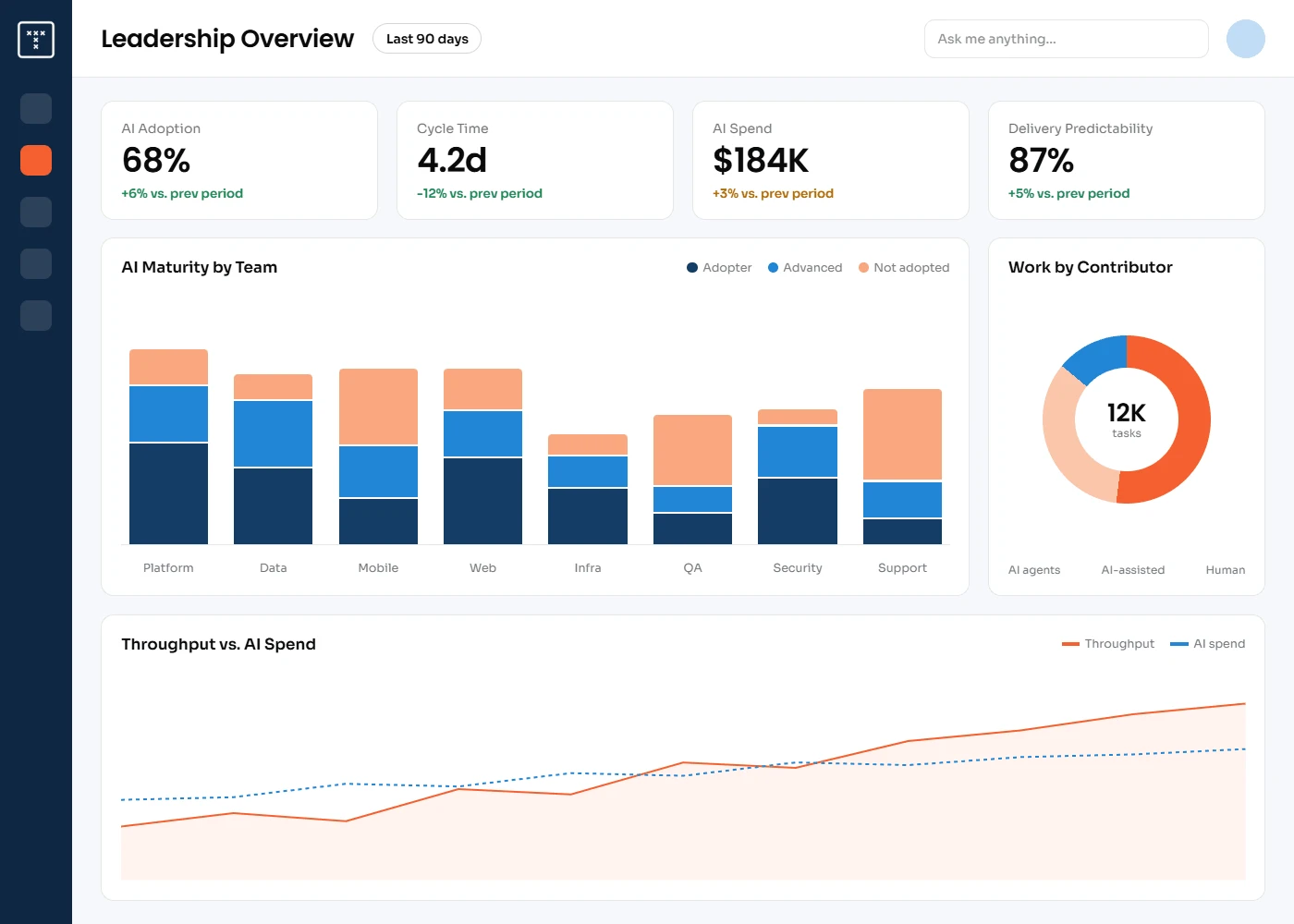
Task: Focus the Ask me anything search field
Action: (x=1066, y=39)
